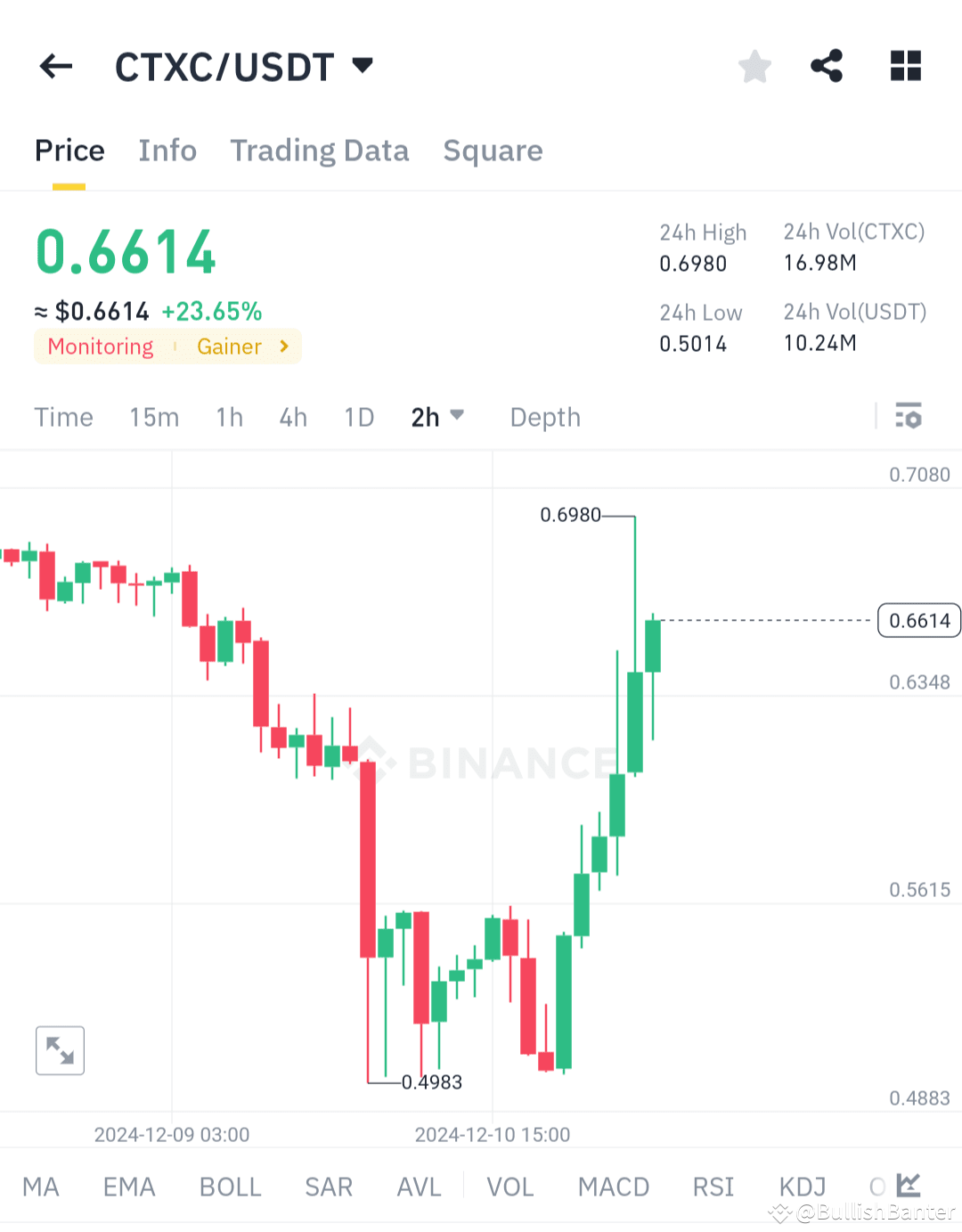962x1232 pixels.
Task: Open the Info tab
Action: tap(167, 151)
